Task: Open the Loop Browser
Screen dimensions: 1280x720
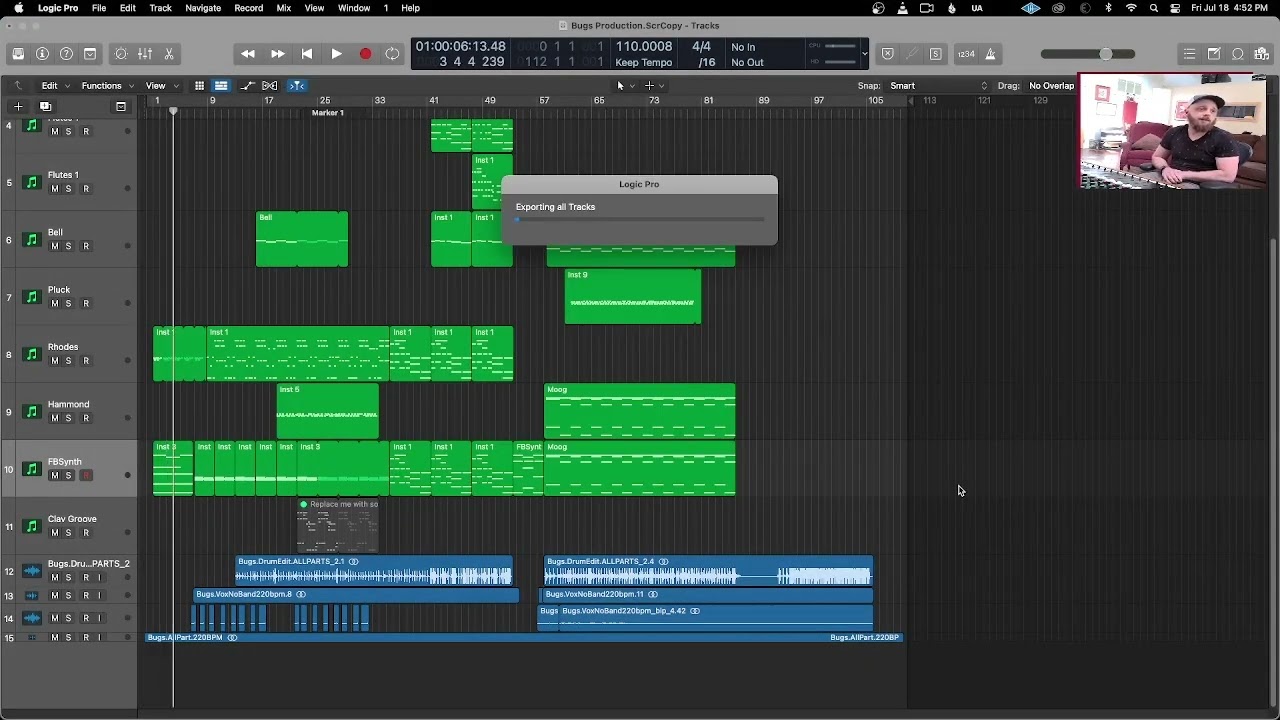Action: (1238, 54)
